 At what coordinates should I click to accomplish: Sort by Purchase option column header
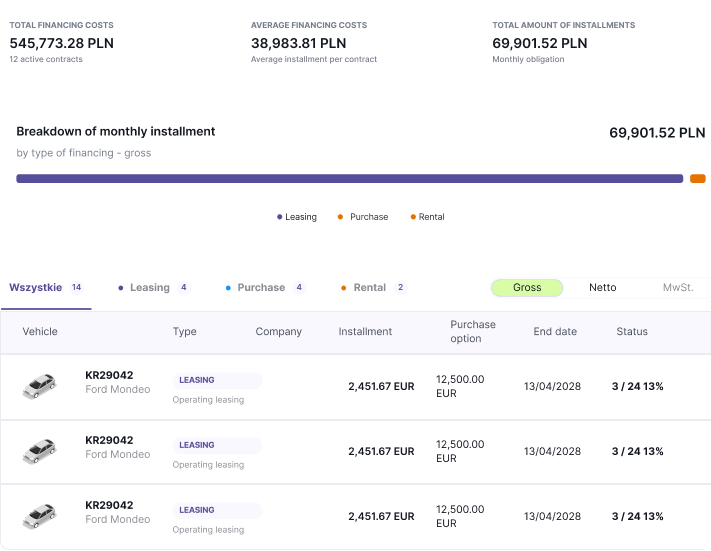(x=473, y=332)
